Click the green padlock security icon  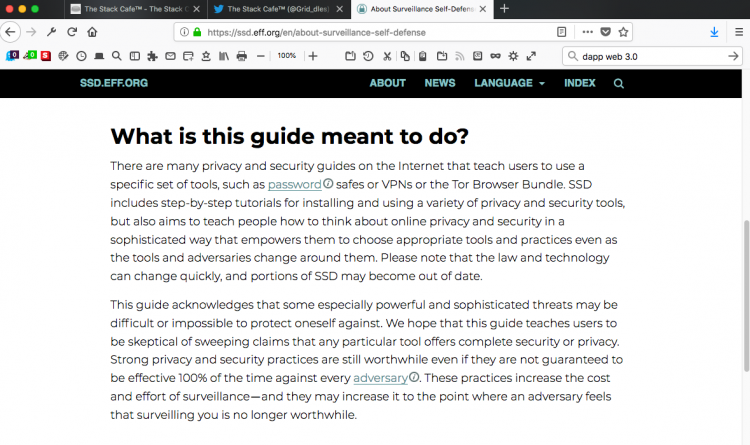[x=197, y=32]
